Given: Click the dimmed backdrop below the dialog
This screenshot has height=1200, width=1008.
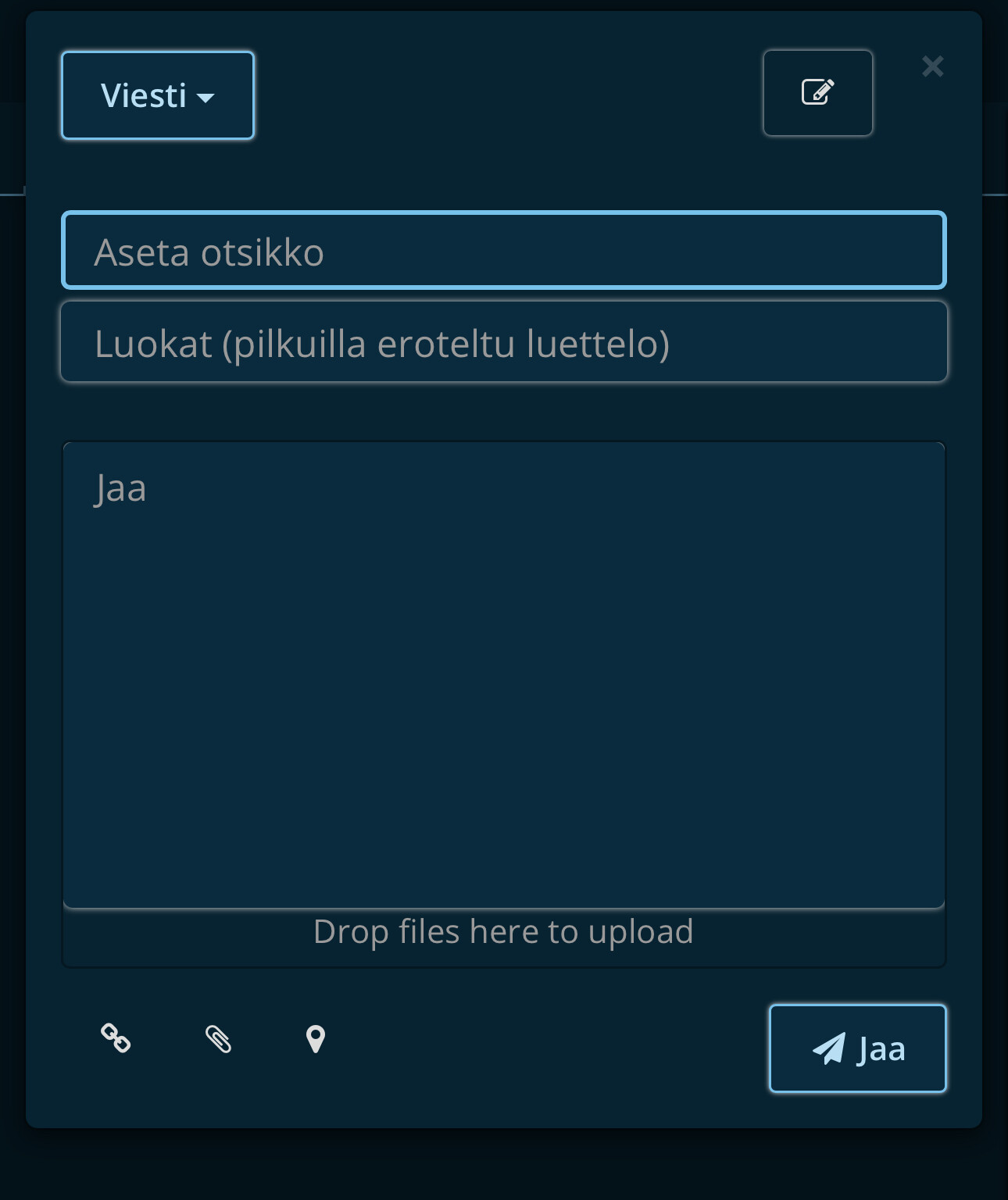Looking at the screenshot, I should click(504, 1164).
